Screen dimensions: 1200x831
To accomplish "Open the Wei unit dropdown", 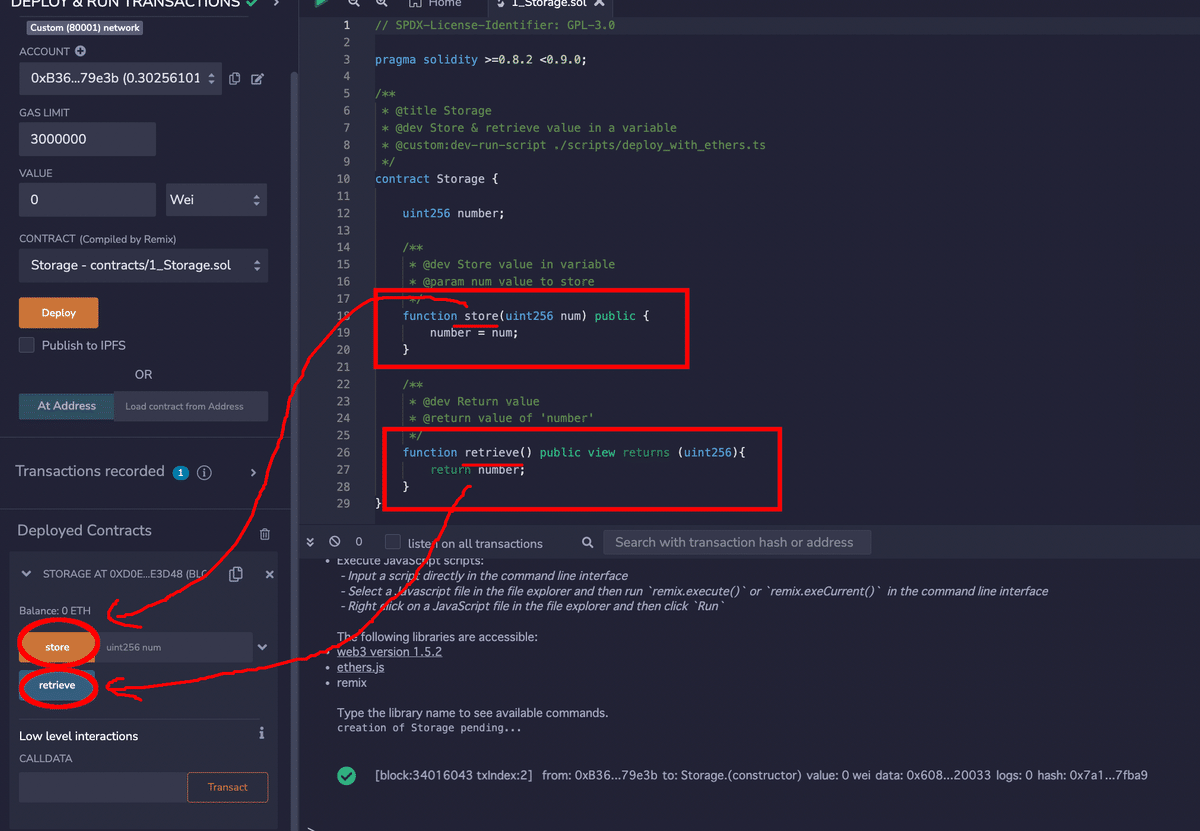I will (216, 199).
